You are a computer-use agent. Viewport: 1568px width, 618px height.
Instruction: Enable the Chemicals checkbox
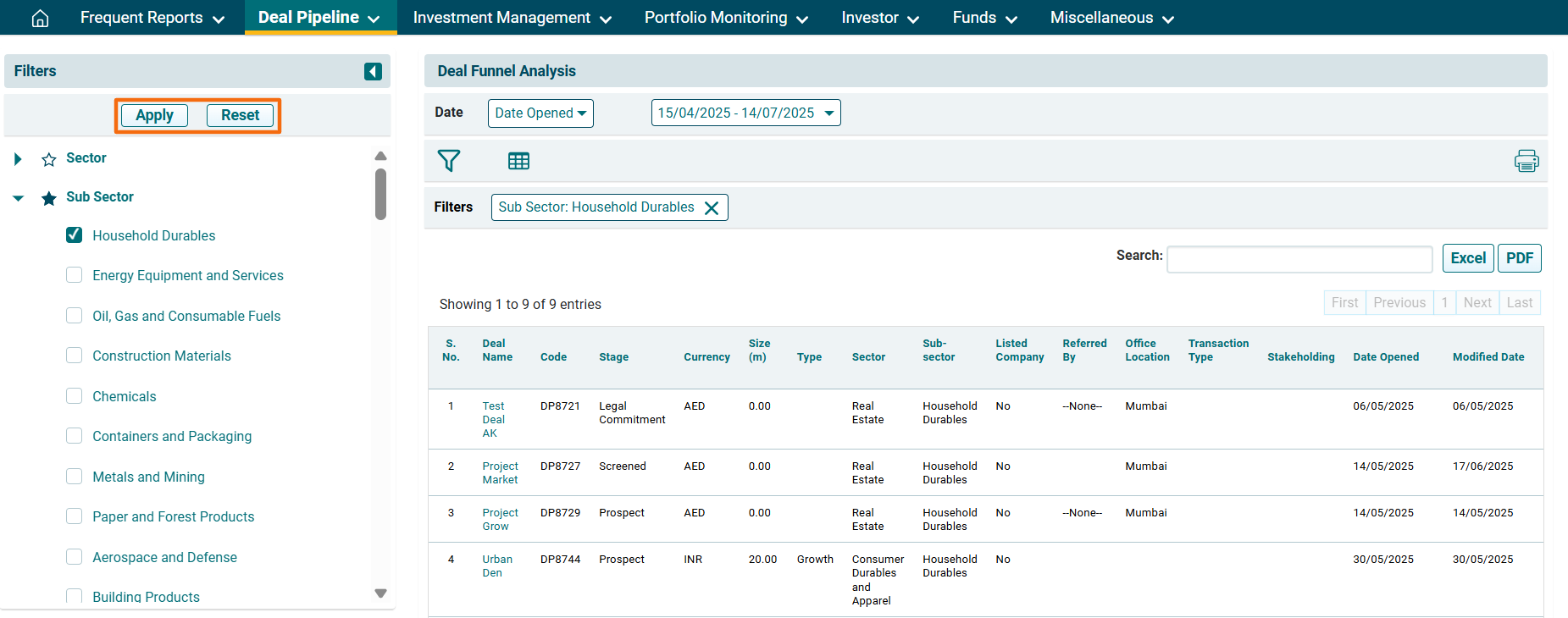(x=75, y=396)
